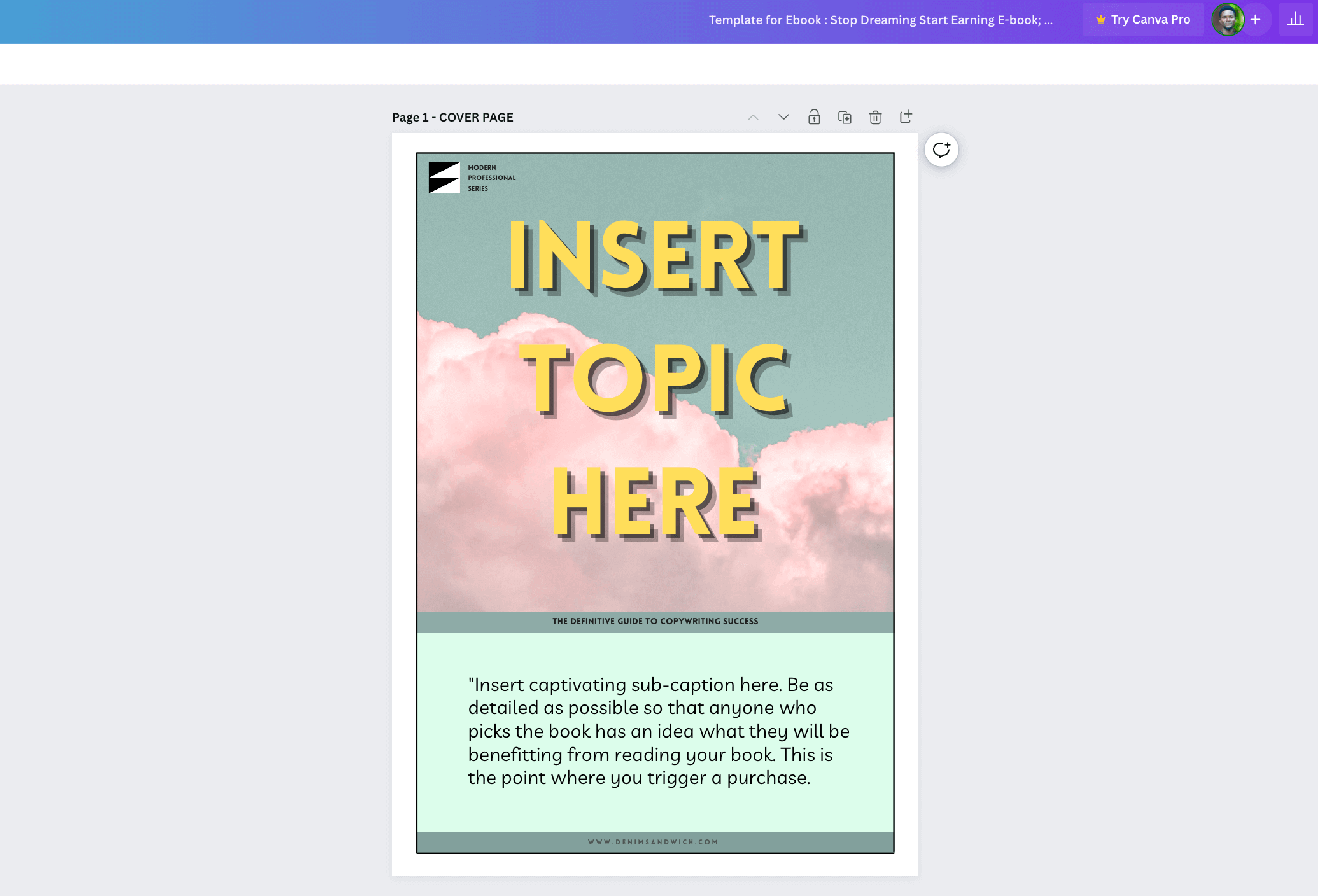Lock the page using the padlock icon

[814, 117]
